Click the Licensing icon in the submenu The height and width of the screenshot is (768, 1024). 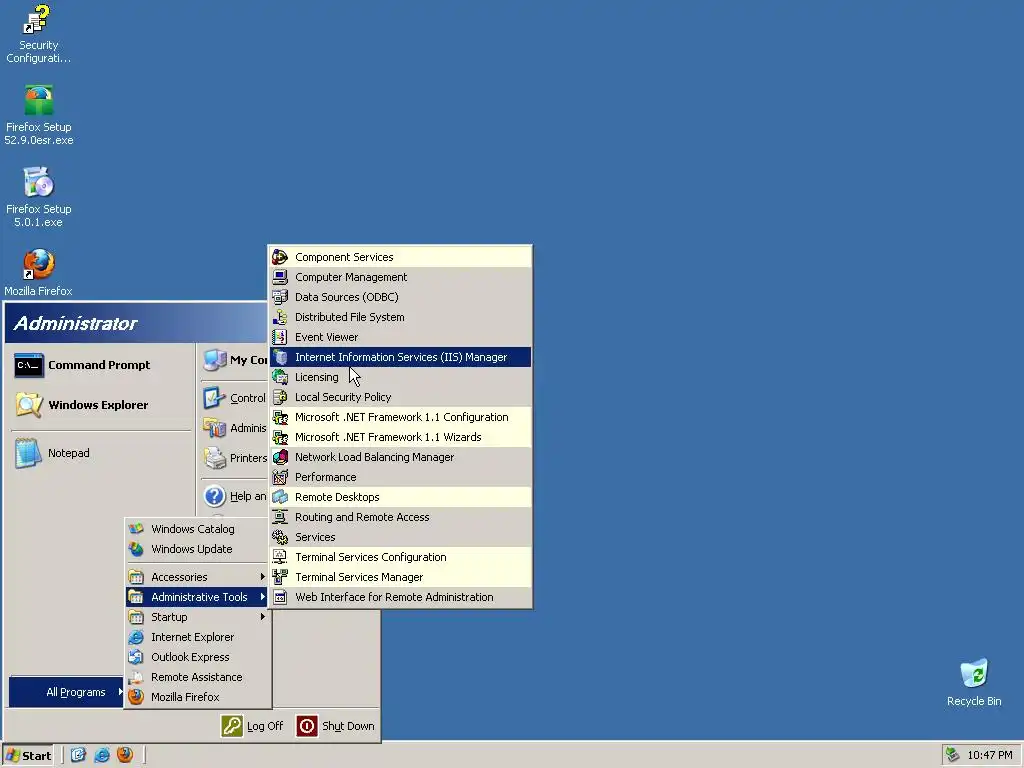(x=280, y=377)
